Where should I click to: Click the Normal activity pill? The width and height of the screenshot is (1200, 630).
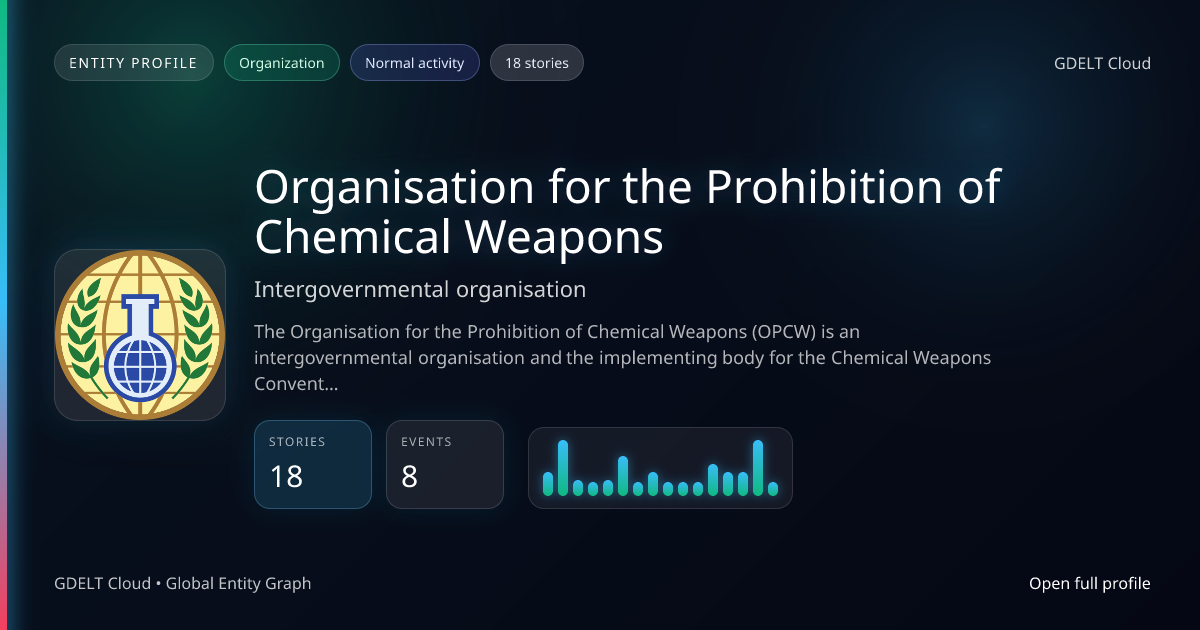click(x=415, y=63)
